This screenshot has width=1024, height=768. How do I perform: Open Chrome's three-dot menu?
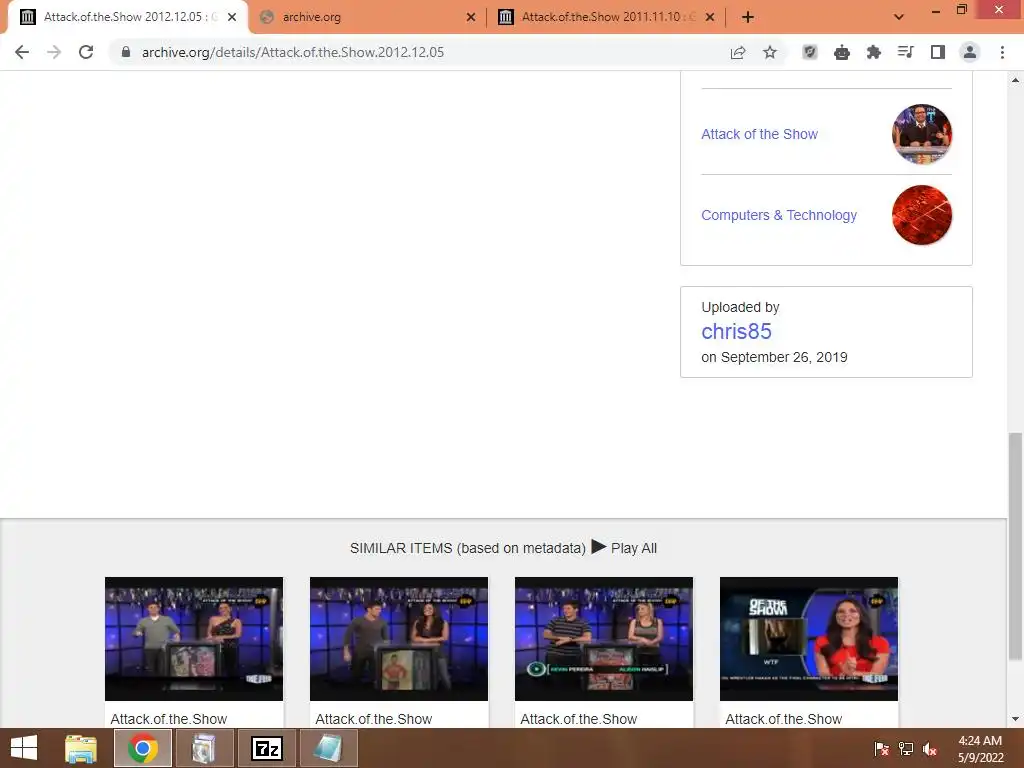click(x=1002, y=52)
